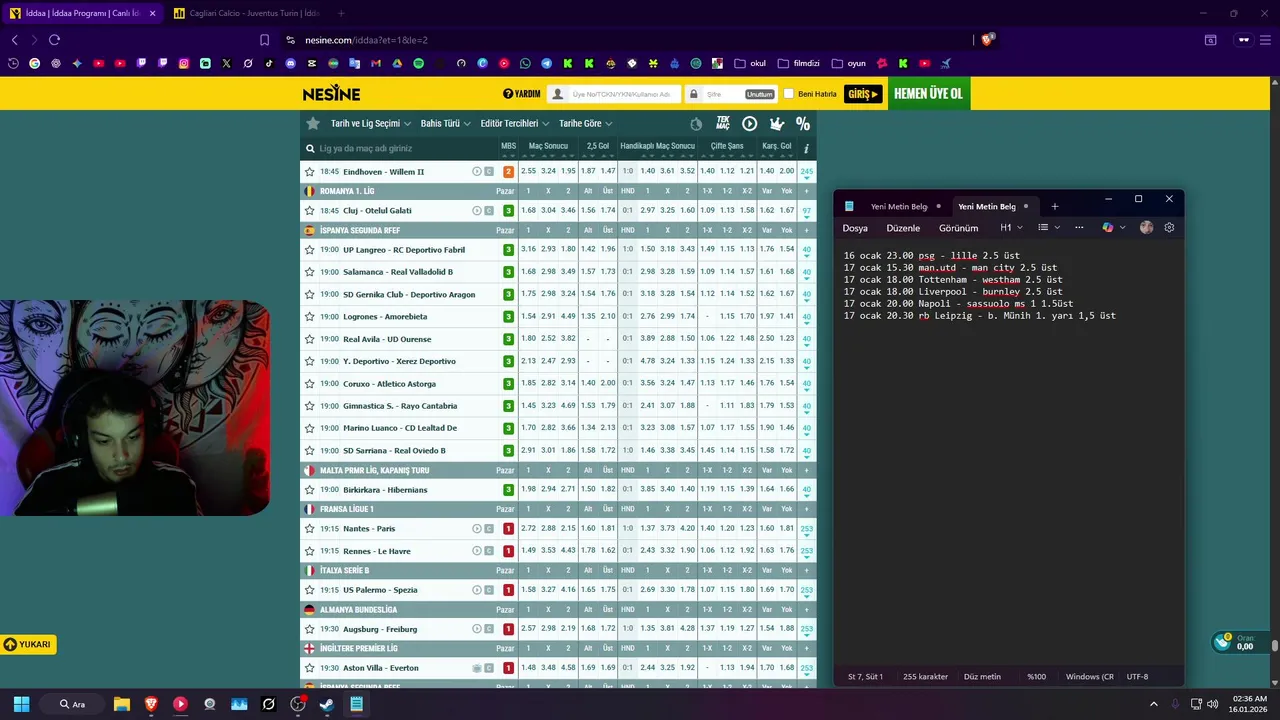The height and width of the screenshot is (720, 1280).
Task: Open File Explorer from the taskbar
Action: point(122,704)
